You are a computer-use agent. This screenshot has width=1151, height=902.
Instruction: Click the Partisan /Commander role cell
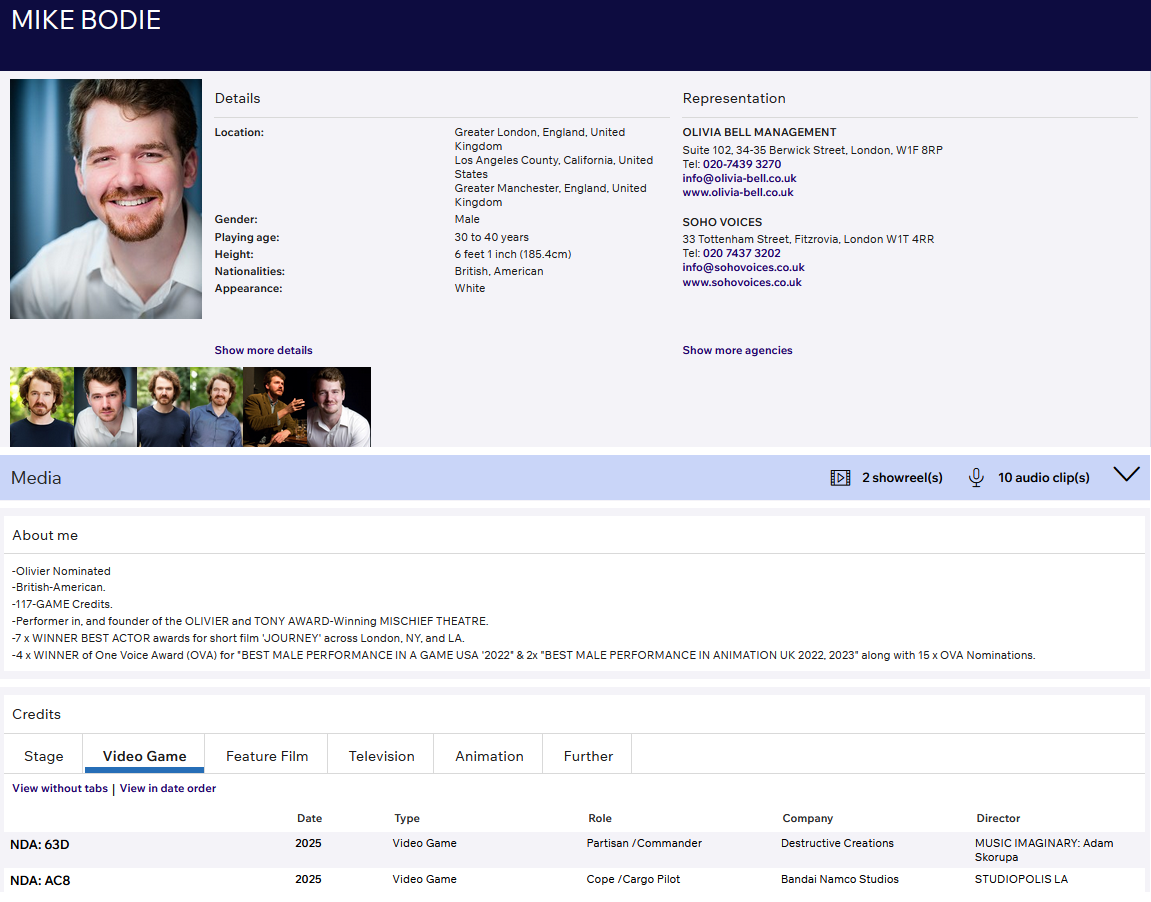pyautogui.click(x=644, y=843)
